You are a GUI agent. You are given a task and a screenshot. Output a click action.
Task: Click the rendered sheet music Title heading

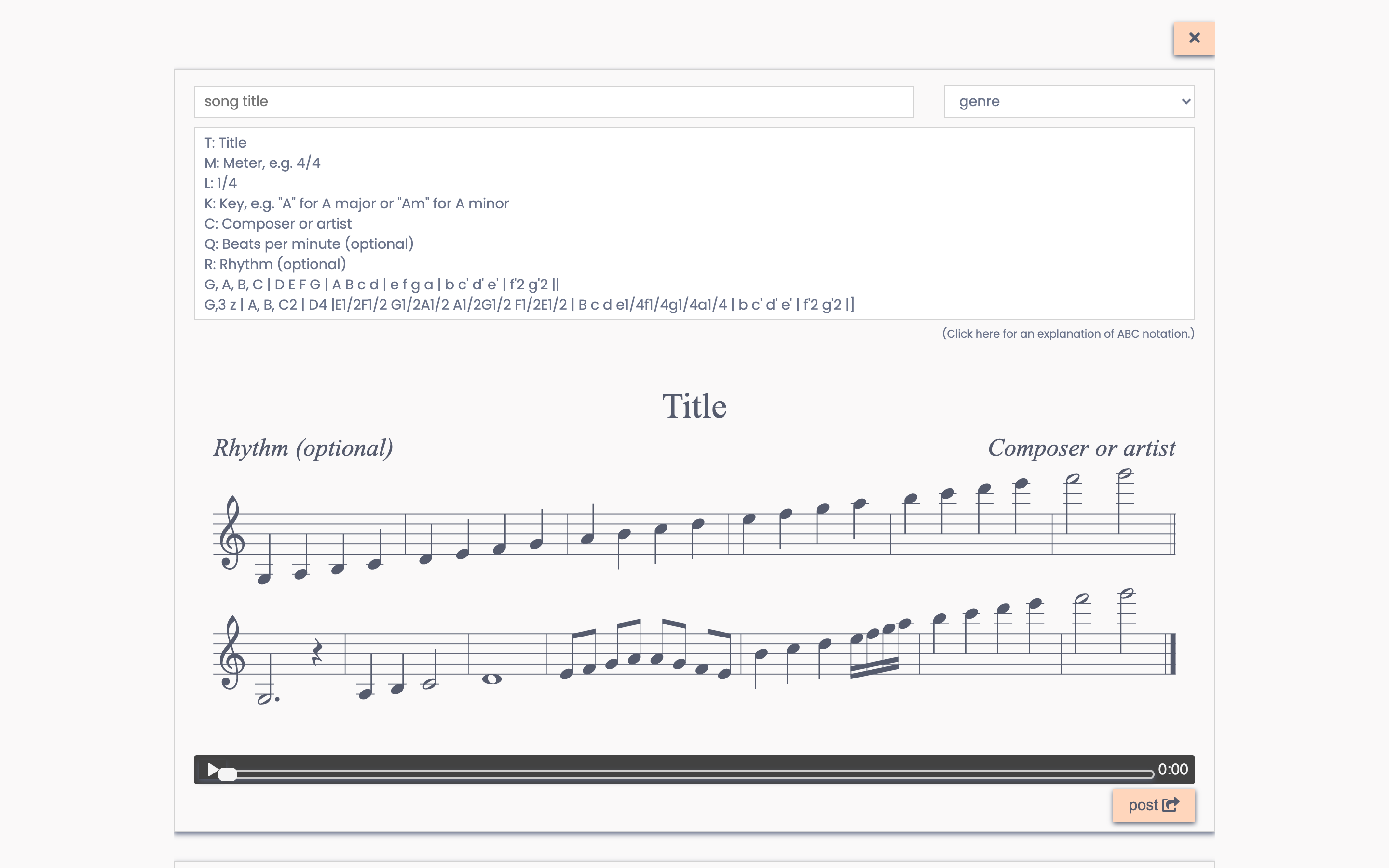tap(694, 407)
